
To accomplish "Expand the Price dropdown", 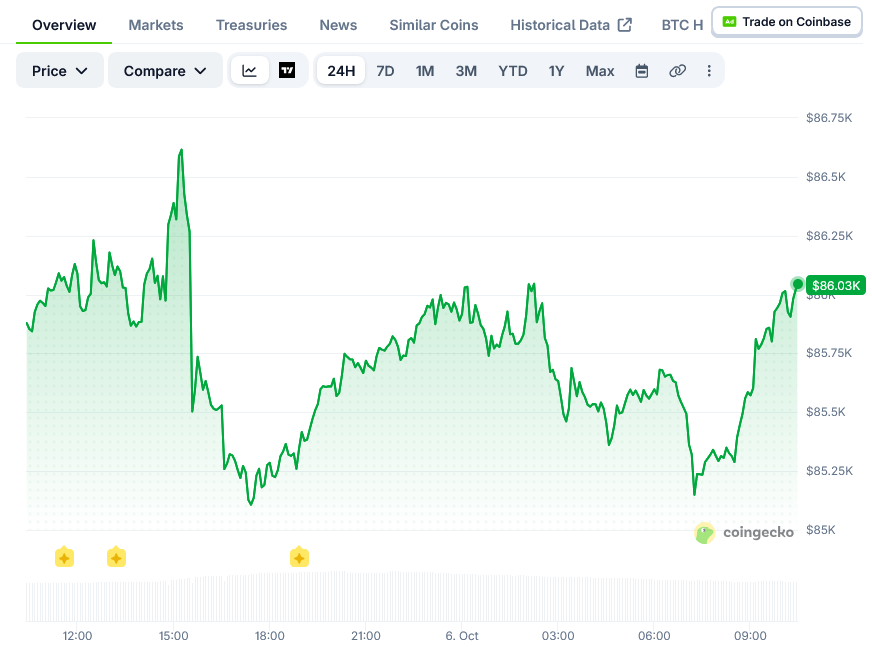I will [60, 71].
